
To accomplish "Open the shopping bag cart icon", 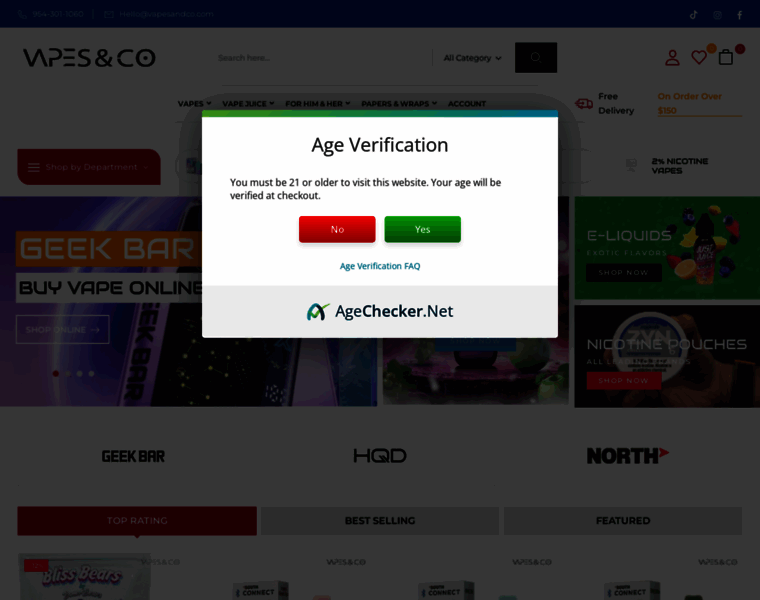I will (x=725, y=57).
